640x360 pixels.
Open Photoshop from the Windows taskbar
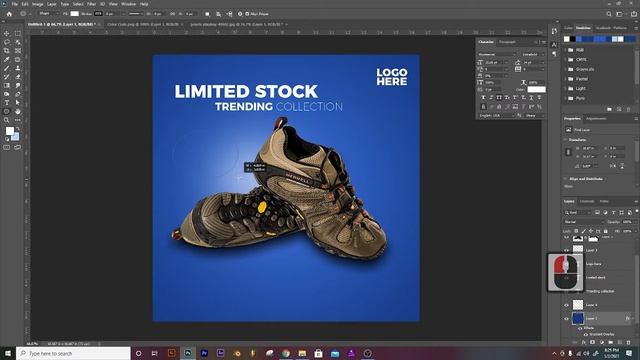tap(188, 353)
